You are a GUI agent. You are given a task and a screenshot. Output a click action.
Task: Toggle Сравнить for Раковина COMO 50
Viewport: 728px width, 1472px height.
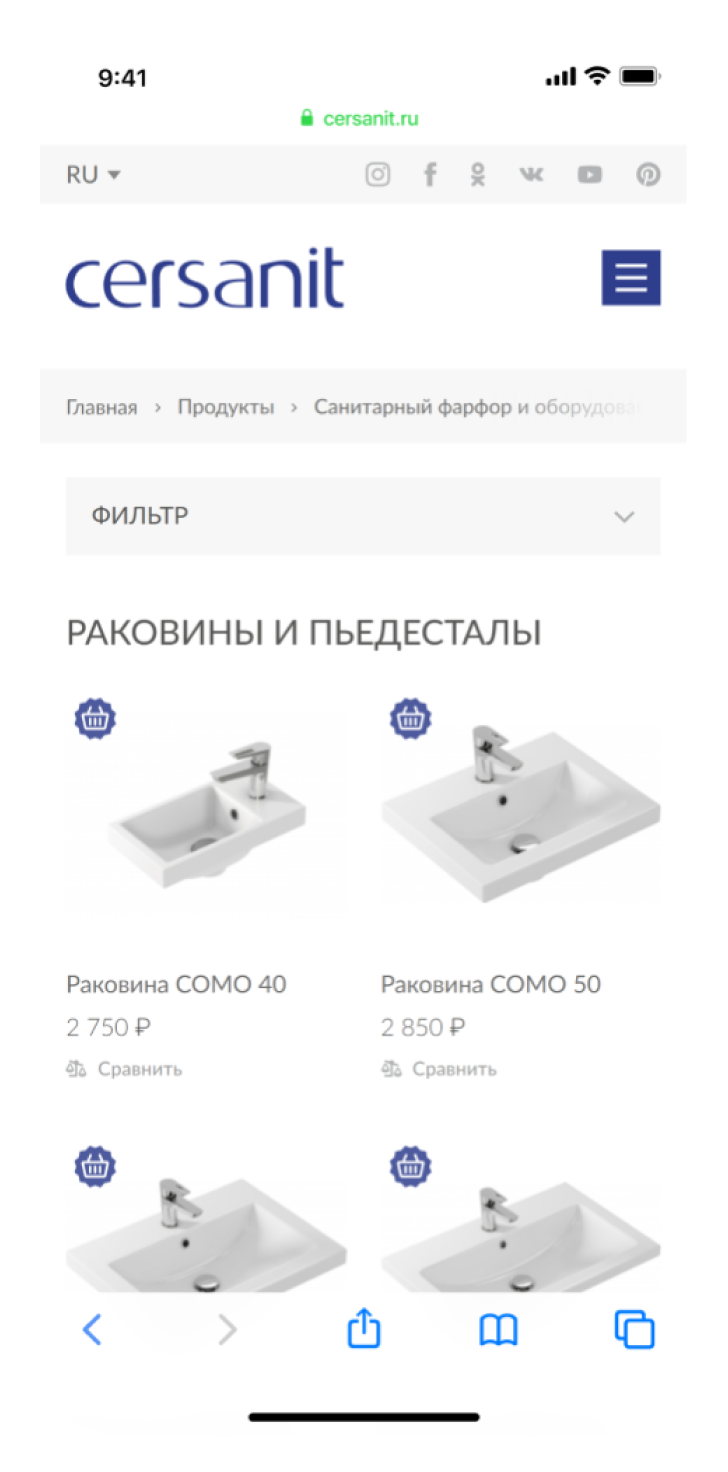(x=439, y=1069)
